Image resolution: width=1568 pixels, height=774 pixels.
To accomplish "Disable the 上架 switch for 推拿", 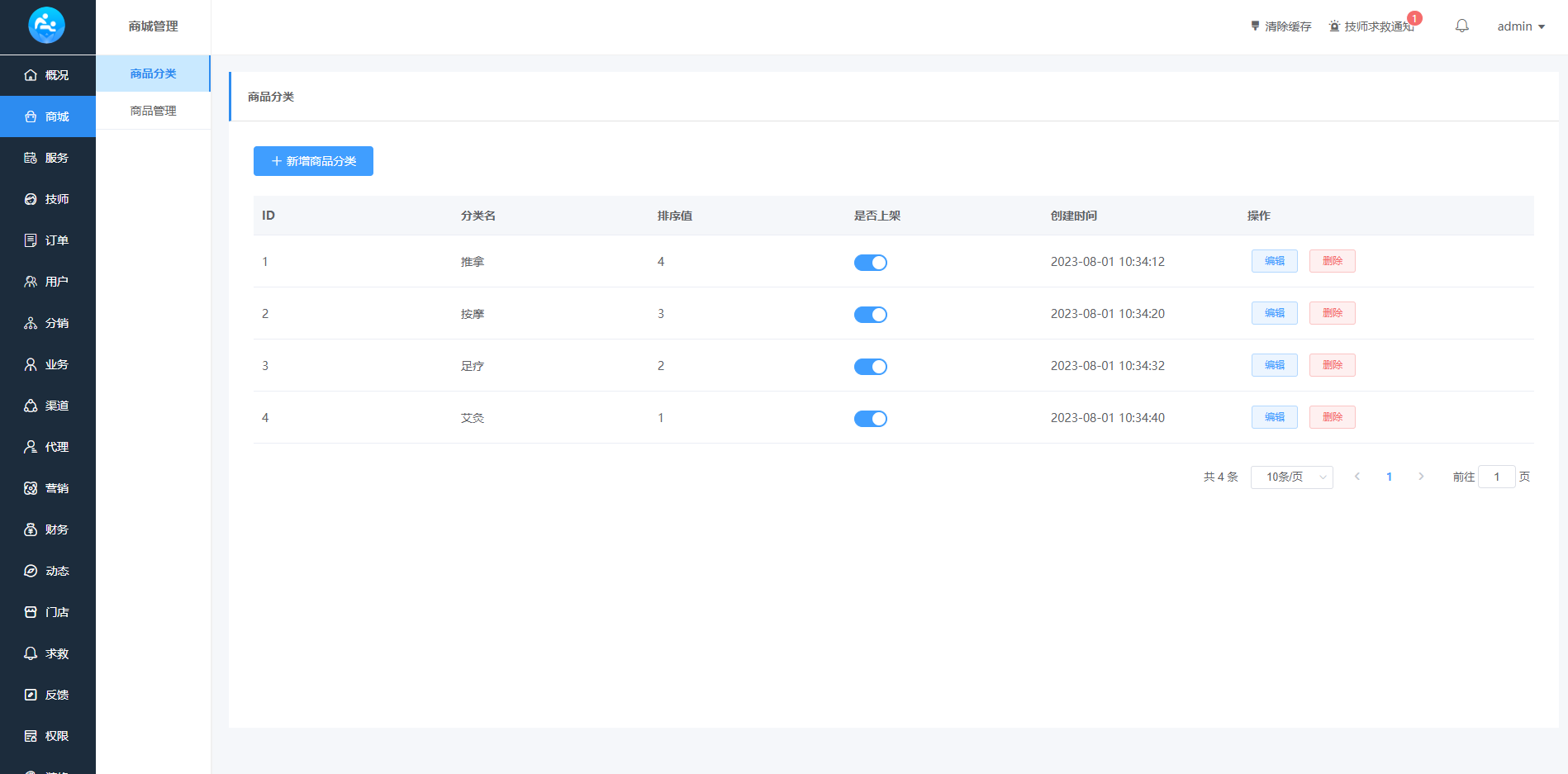I will (x=870, y=263).
